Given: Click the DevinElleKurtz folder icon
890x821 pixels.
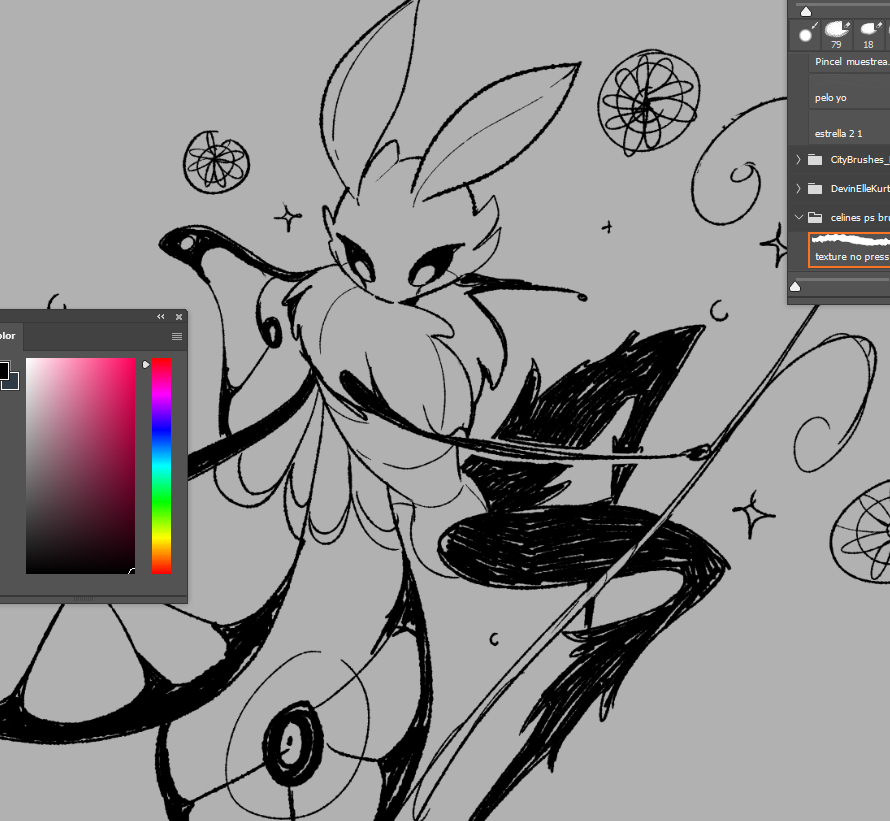Looking at the screenshot, I should click(815, 188).
